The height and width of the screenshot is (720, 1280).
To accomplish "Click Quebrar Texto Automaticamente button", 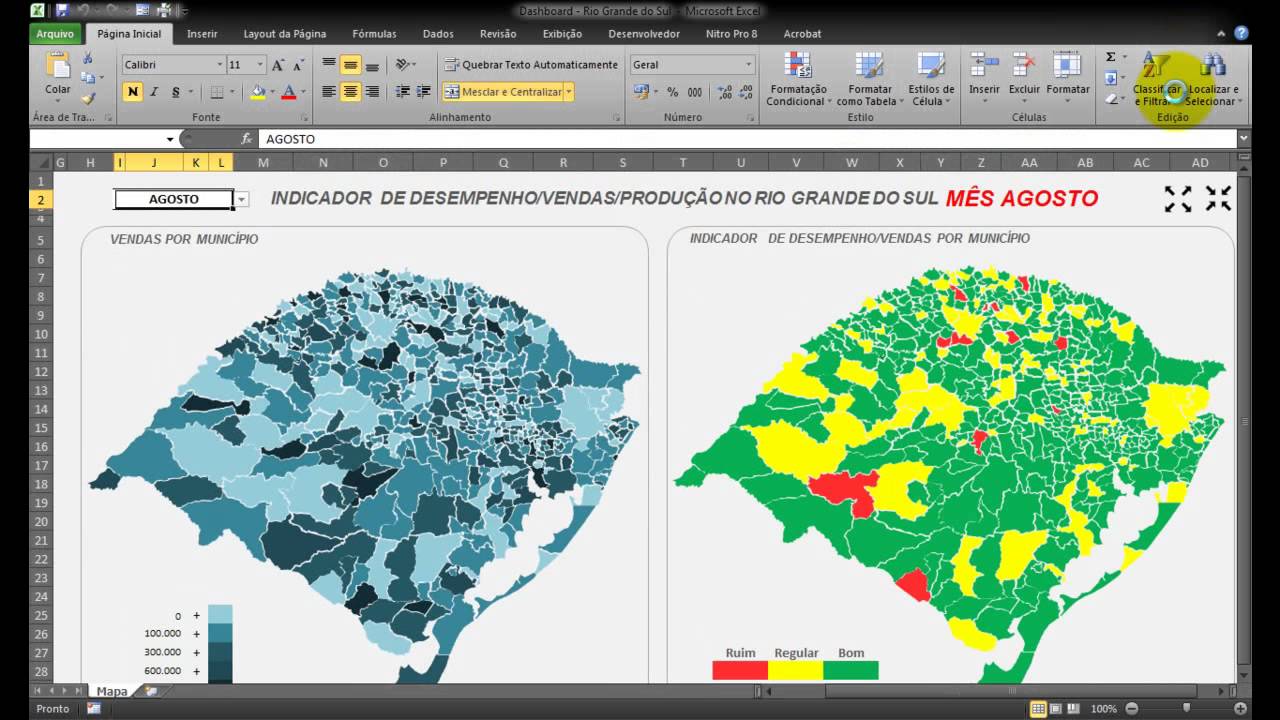I will coord(532,65).
